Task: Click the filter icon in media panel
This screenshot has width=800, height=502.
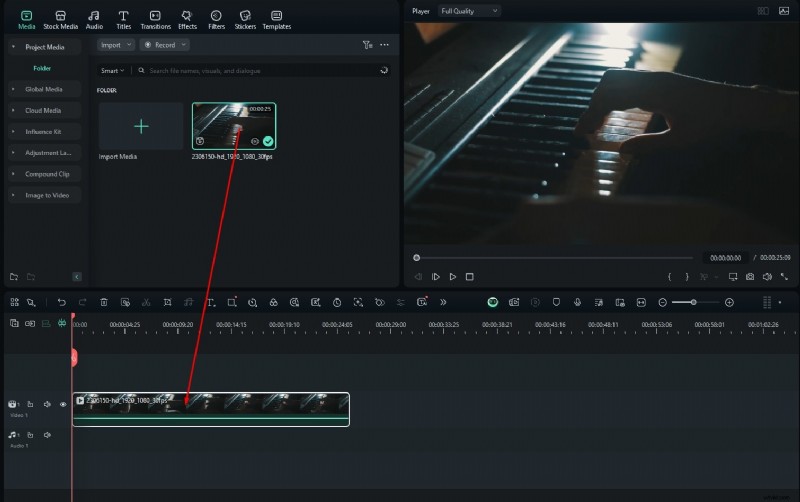Action: pos(367,45)
